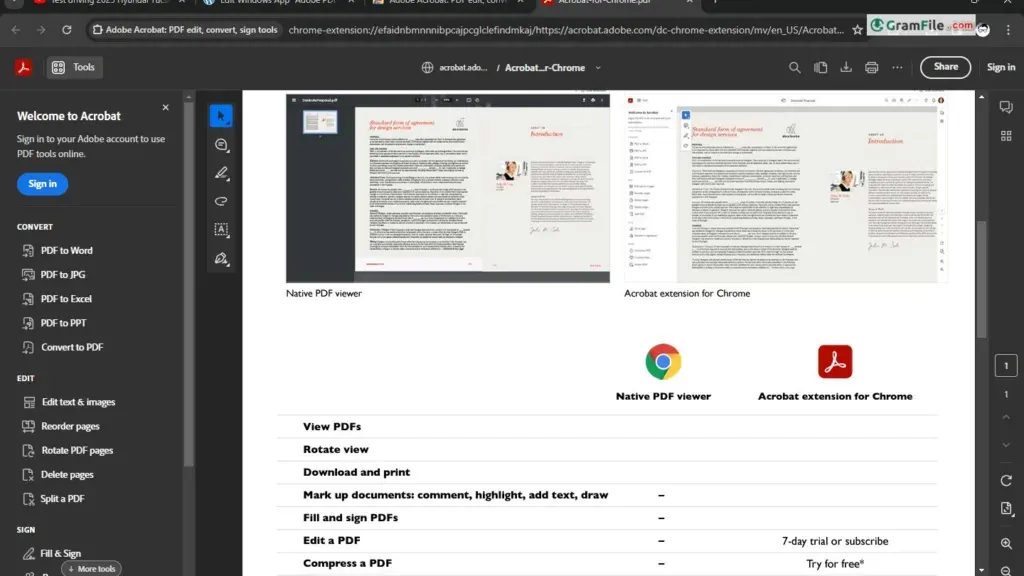This screenshot has height=576, width=1024.
Task: Click the Acrobat extension for Chrome screenshot
Action: coord(786,188)
